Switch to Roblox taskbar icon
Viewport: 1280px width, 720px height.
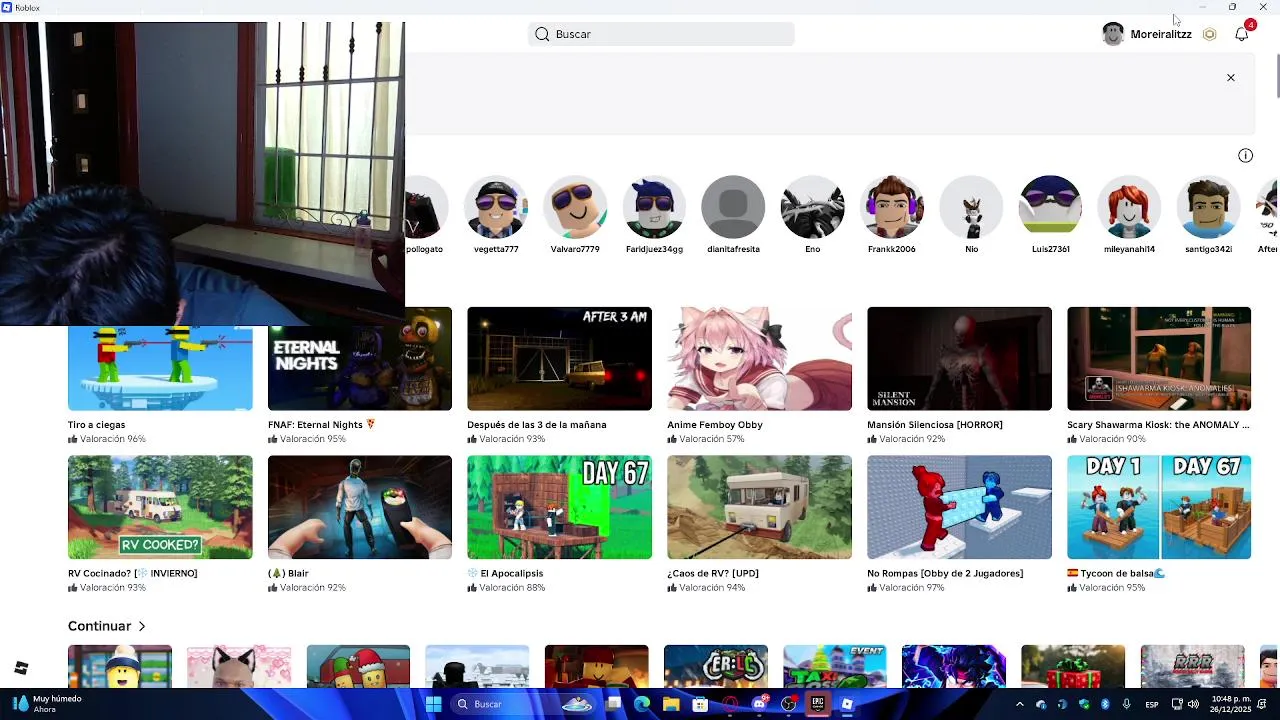[847, 704]
